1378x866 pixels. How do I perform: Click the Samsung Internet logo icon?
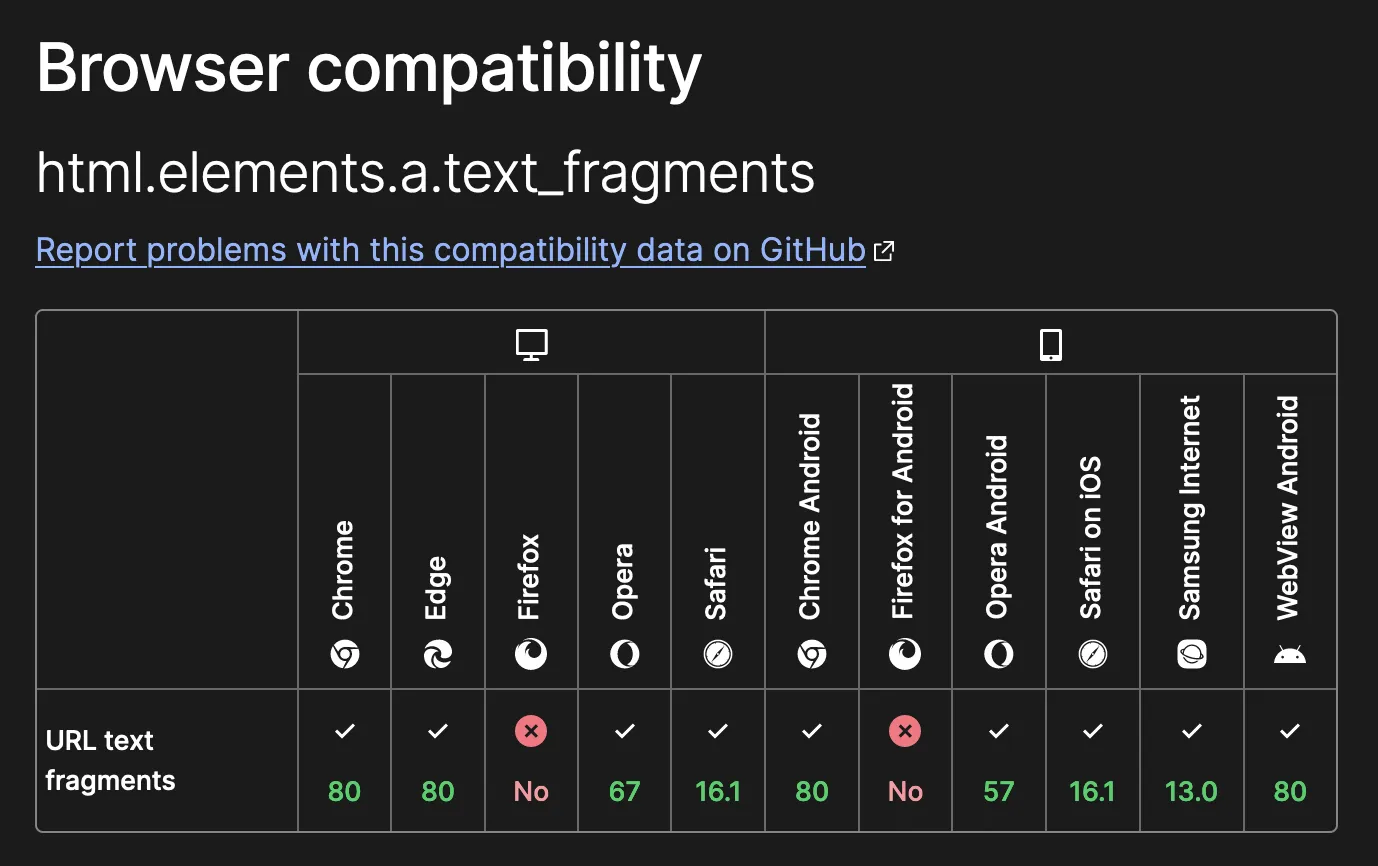point(1192,655)
